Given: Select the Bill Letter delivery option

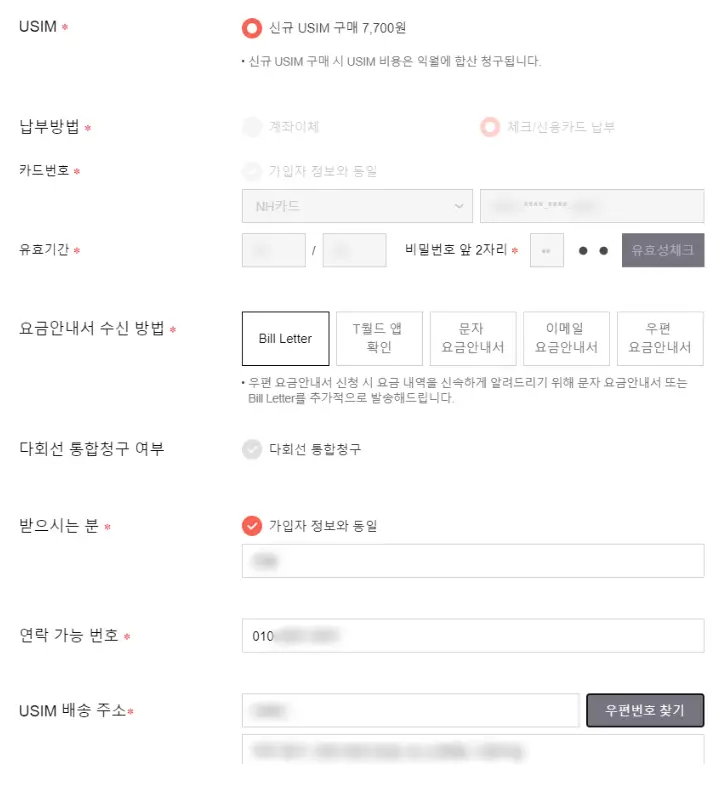Looking at the screenshot, I should click(285, 338).
